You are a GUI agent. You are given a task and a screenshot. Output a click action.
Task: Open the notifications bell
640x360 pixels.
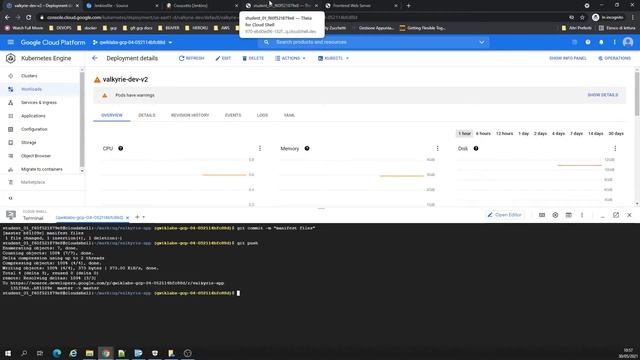point(601,42)
